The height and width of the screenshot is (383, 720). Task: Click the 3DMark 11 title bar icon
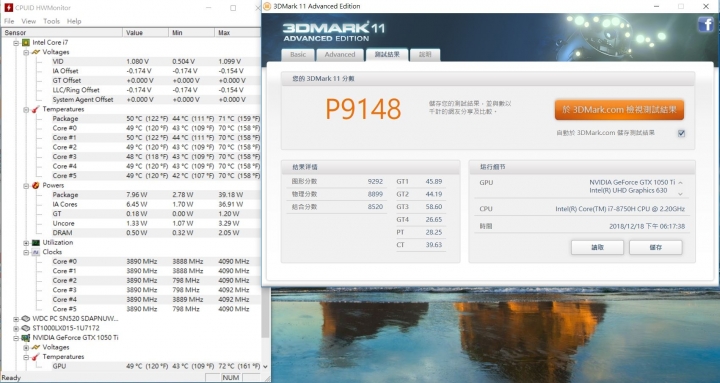(267, 6)
